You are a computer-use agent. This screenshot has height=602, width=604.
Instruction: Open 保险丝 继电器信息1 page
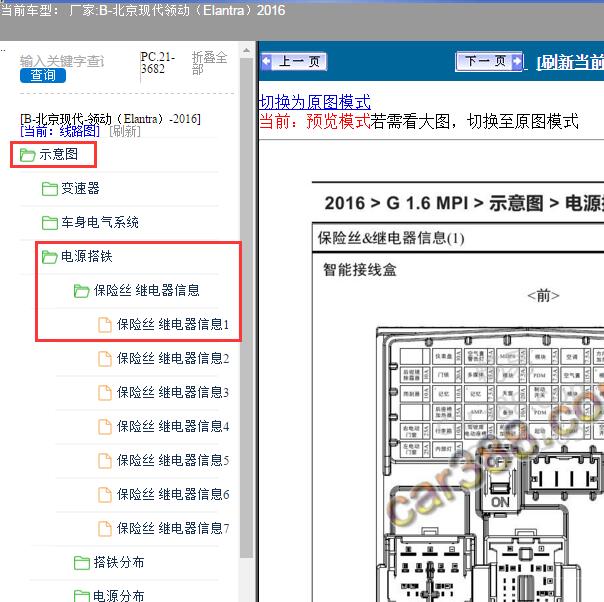point(173,324)
